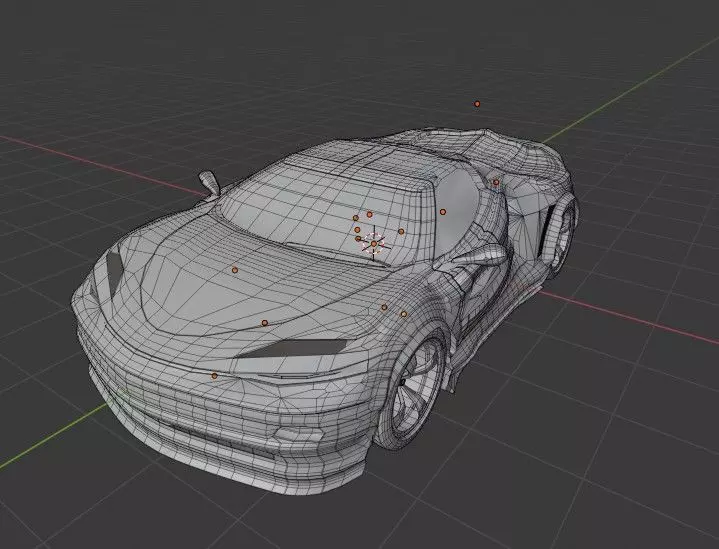The height and width of the screenshot is (549, 719).
Task: Select the origin point floating above the car
Action: coord(477,104)
